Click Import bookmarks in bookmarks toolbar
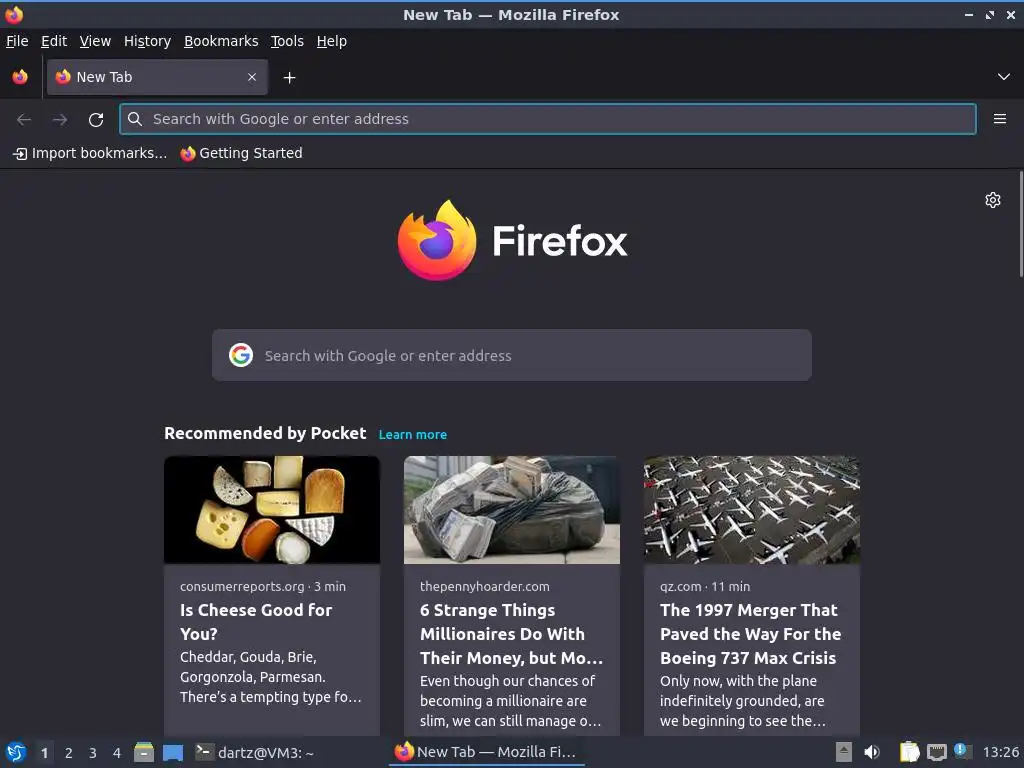1024x768 pixels. click(90, 153)
